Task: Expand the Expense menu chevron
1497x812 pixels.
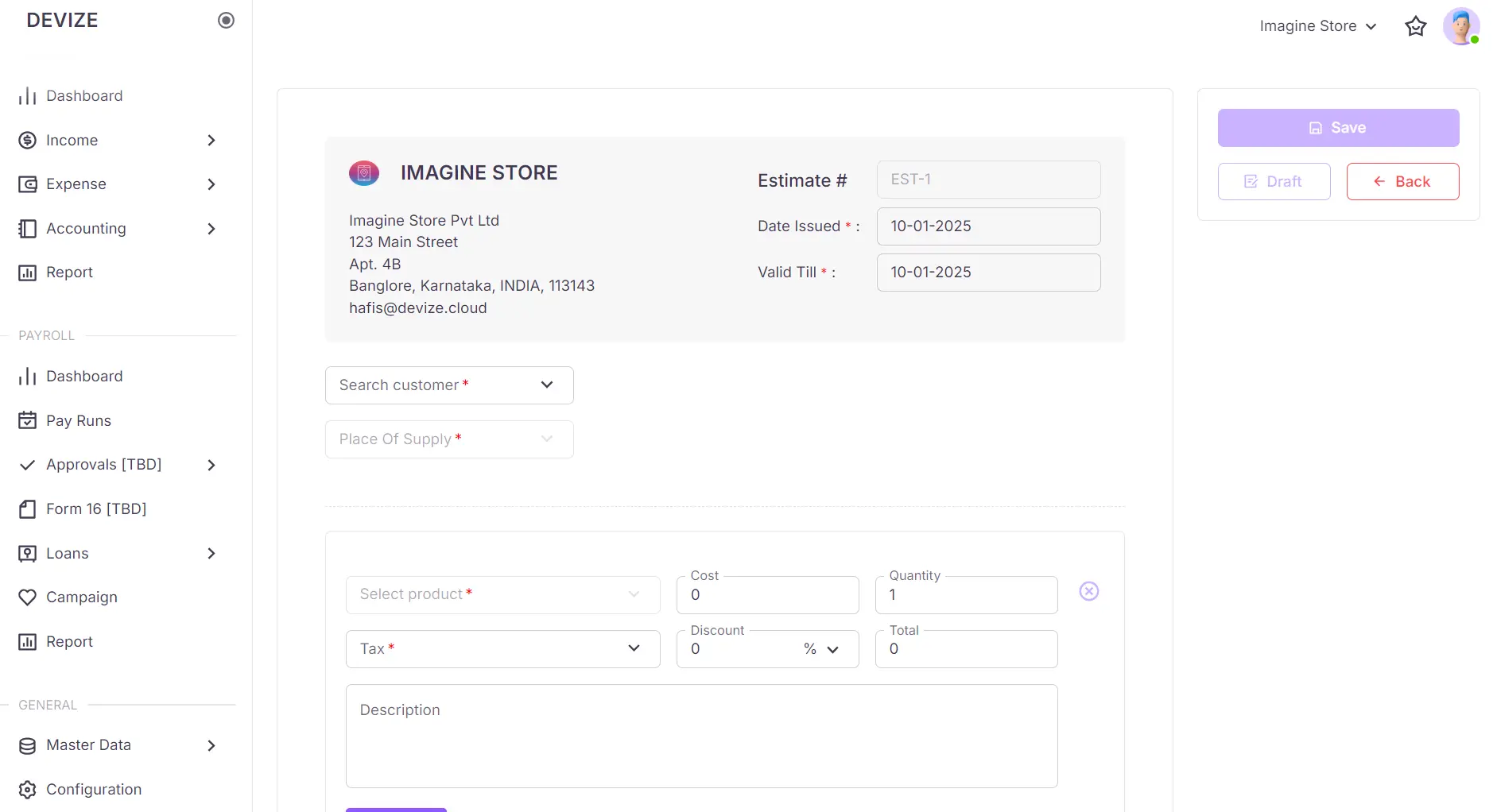Action: pyautogui.click(x=211, y=184)
